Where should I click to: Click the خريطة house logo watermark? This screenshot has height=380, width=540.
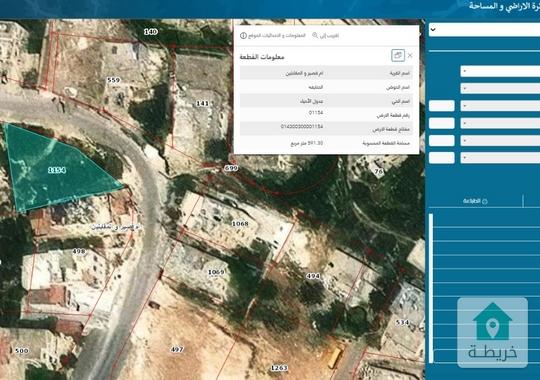pyautogui.click(x=492, y=332)
